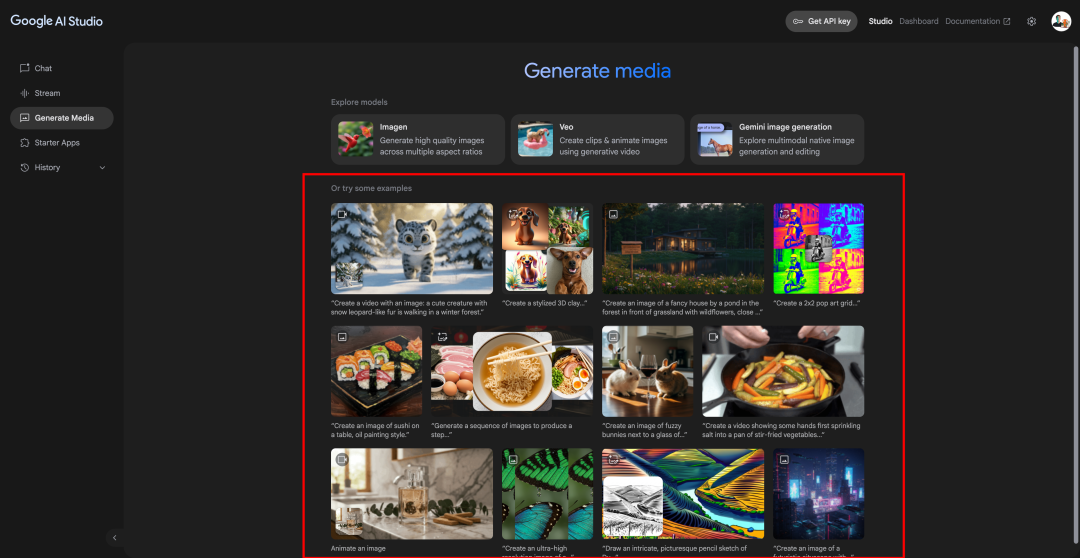Click the Starter Apps icon

point(25,143)
